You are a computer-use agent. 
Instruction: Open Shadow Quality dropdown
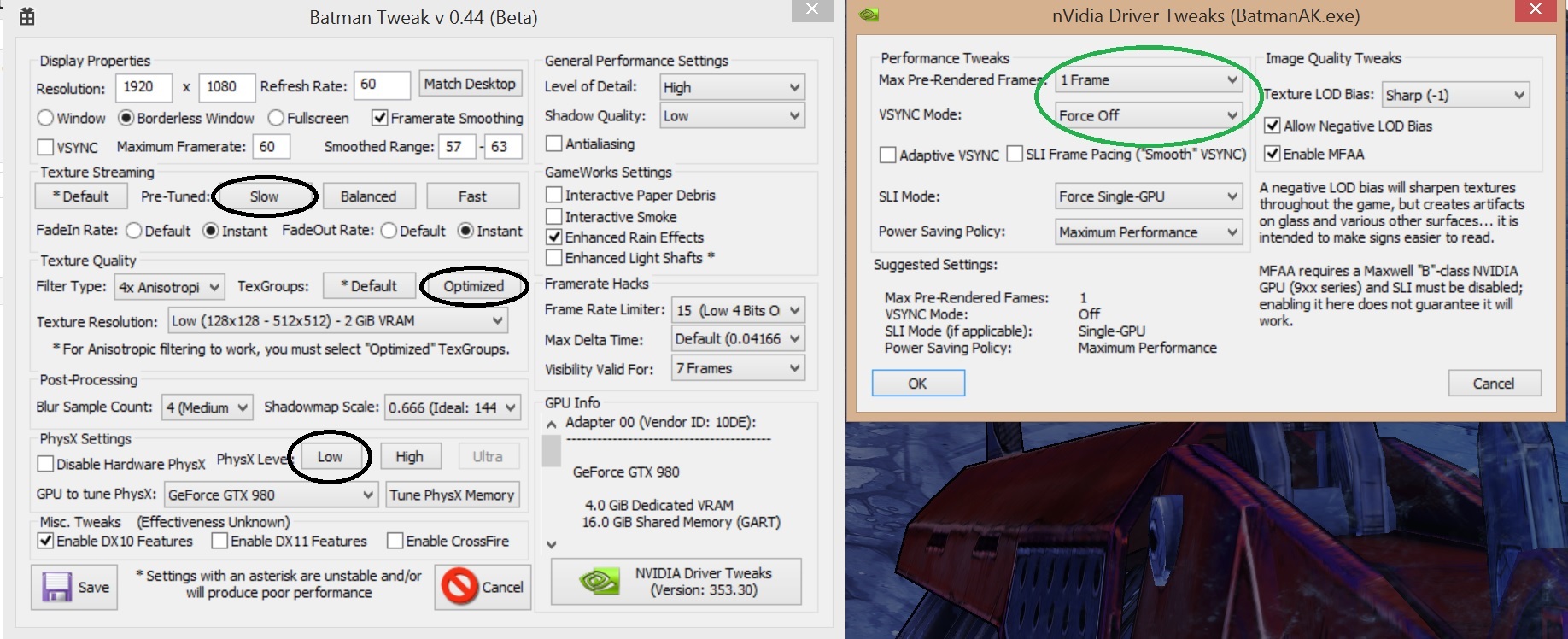pyautogui.click(x=732, y=116)
